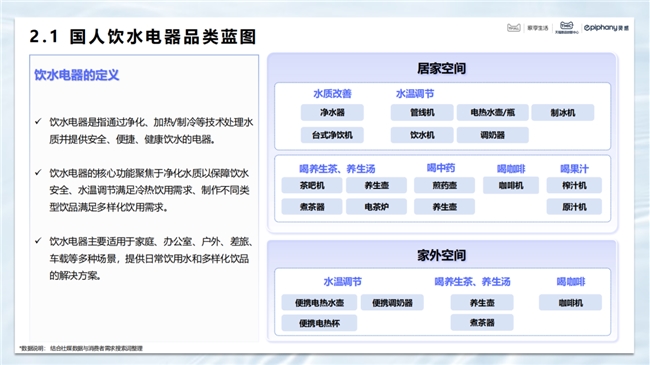The width and height of the screenshot is (650, 365).
Task: Select the 净水器 box
Action: pos(332,112)
